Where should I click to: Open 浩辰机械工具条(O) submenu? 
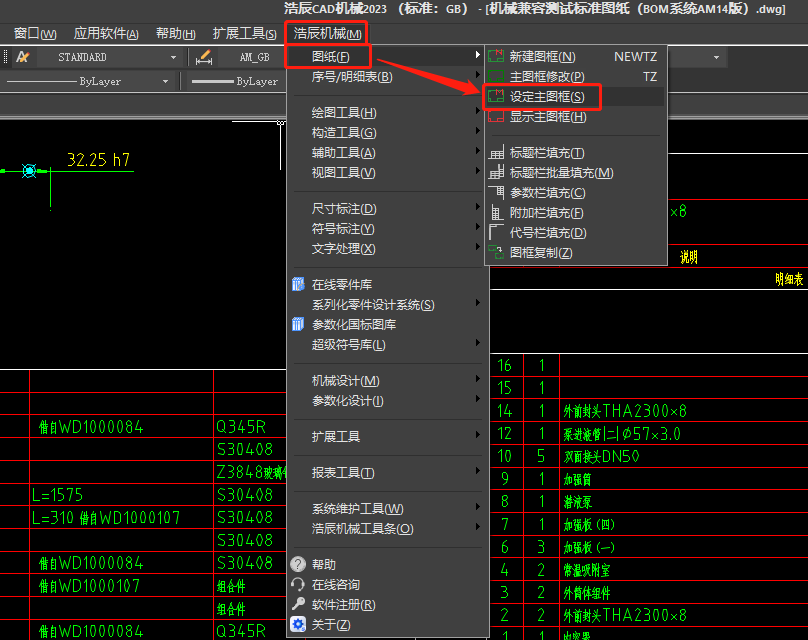point(385,529)
